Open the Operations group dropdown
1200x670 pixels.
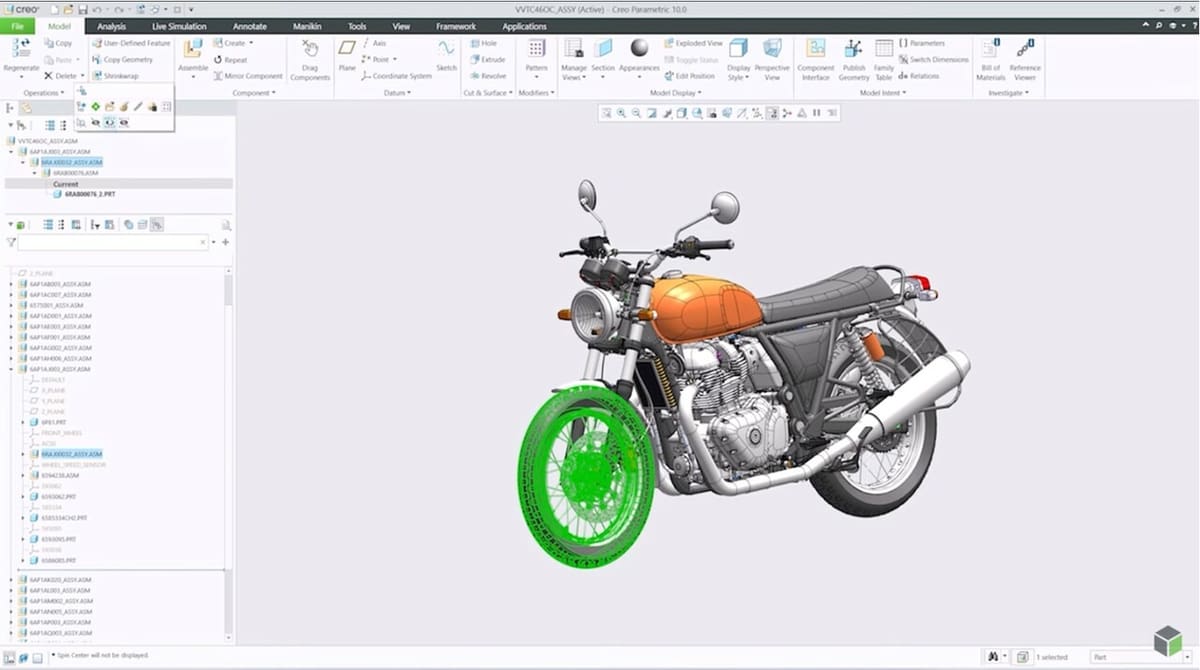click(46, 93)
